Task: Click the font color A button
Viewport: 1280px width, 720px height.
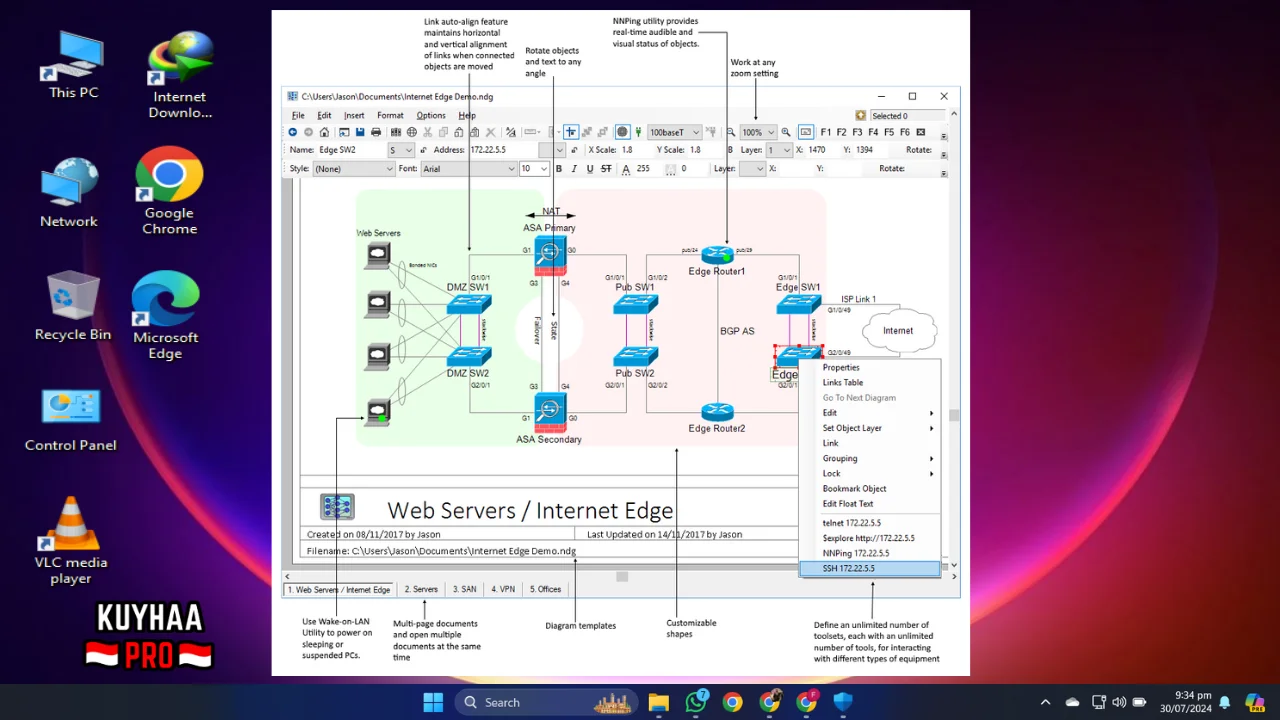Action: 626,169
